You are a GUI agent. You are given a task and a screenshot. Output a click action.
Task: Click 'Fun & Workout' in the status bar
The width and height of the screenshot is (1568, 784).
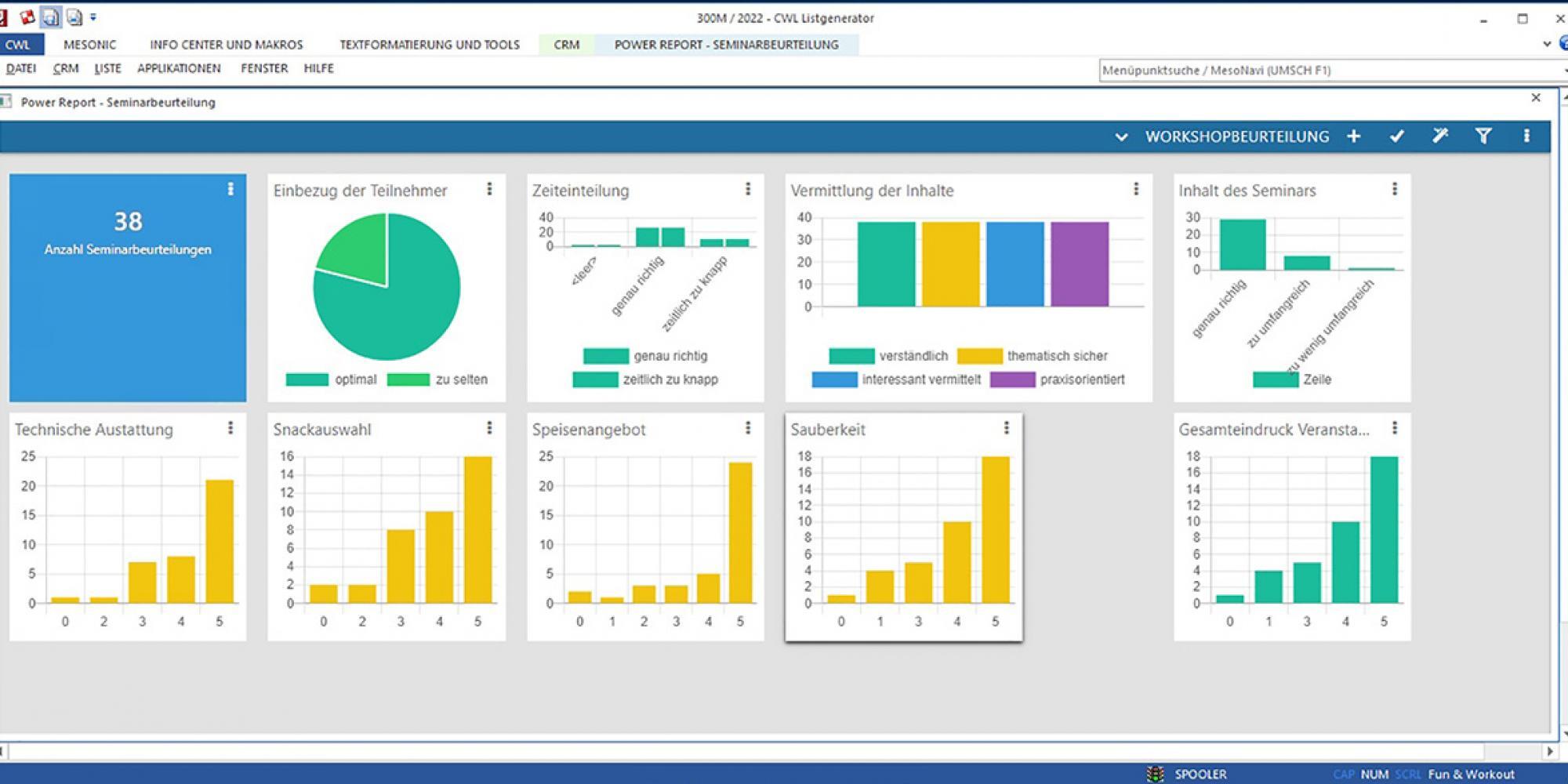point(1471,774)
